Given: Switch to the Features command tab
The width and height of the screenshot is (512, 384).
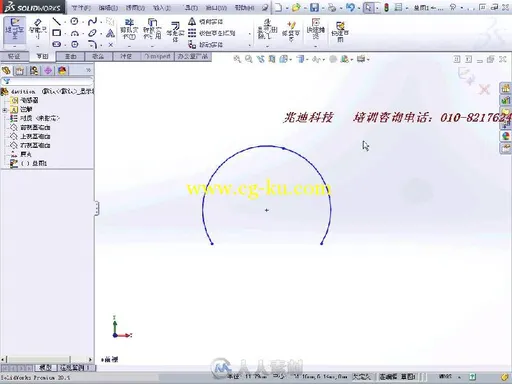Looking at the screenshot, I should (x=14, y=56).
